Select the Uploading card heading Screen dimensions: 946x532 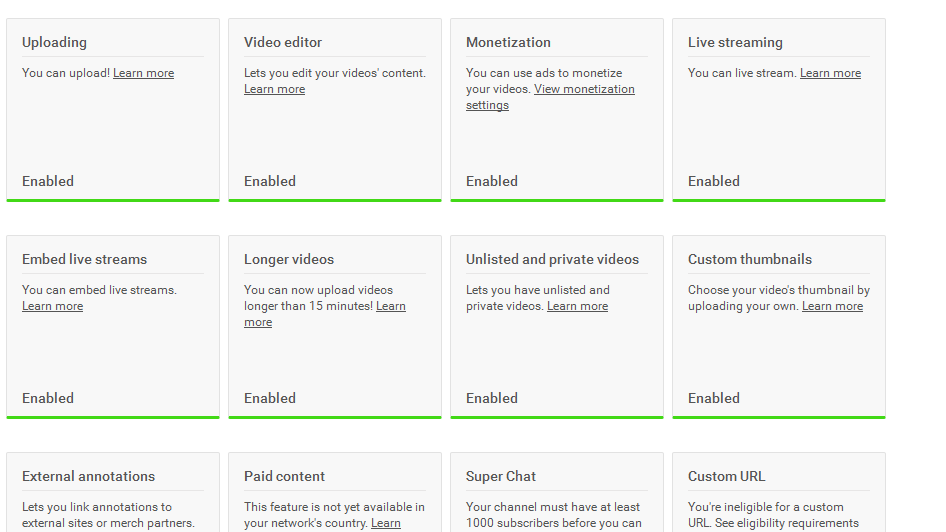click(x=54, y=42)
